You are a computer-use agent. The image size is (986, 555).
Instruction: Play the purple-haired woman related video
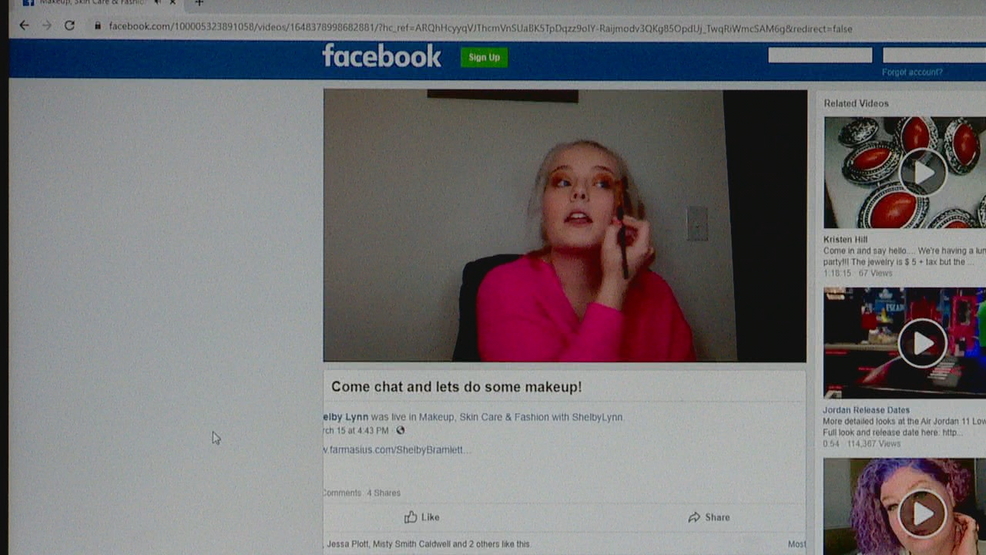[x=921, y=512]
